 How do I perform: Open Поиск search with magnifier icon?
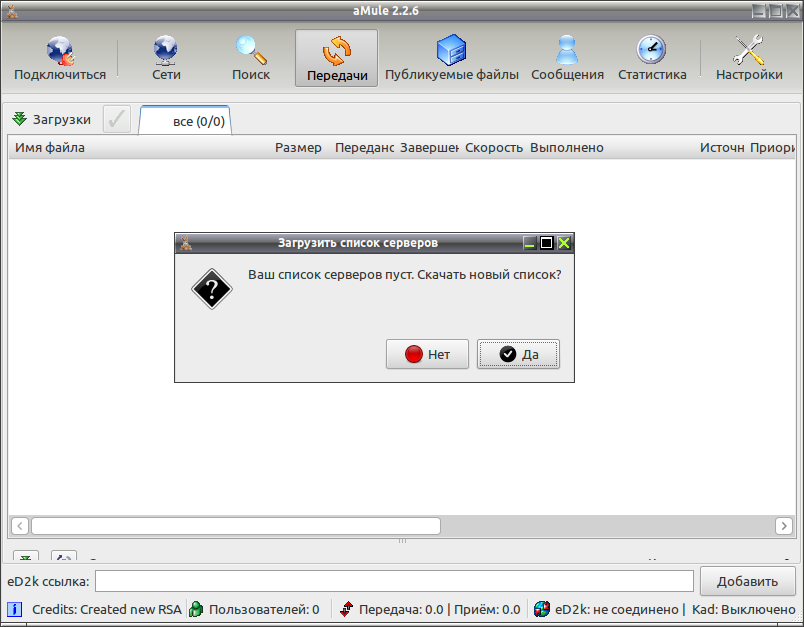(x=251, y=58)
